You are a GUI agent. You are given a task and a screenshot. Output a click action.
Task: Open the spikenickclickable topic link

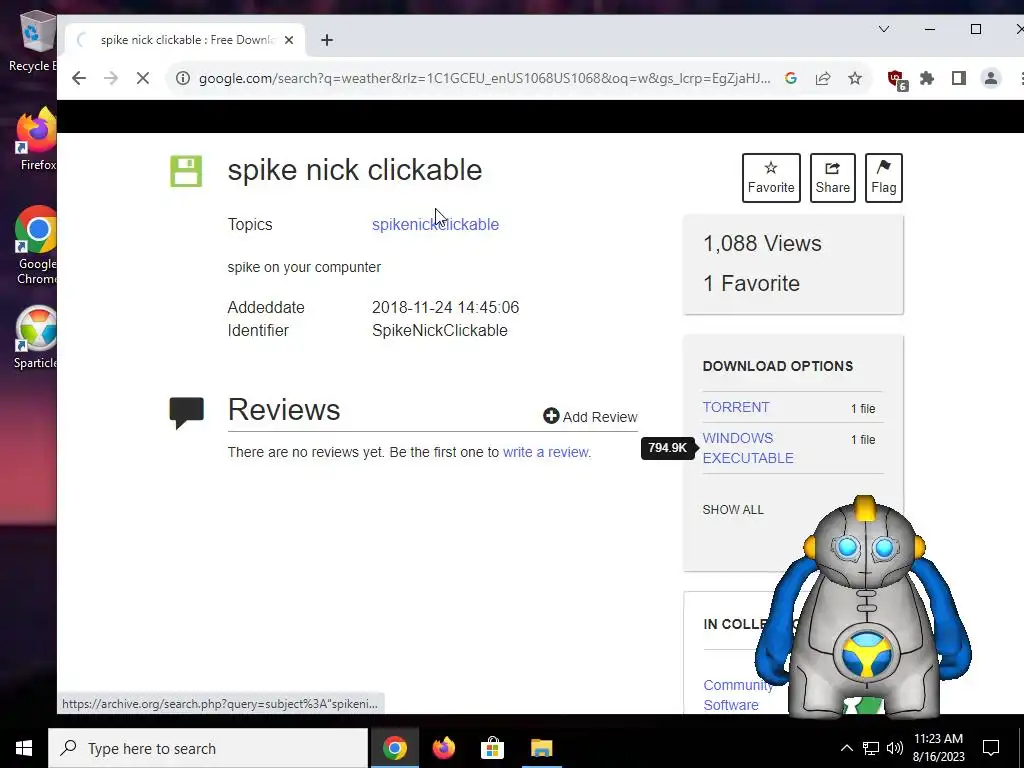pos(436,224)
